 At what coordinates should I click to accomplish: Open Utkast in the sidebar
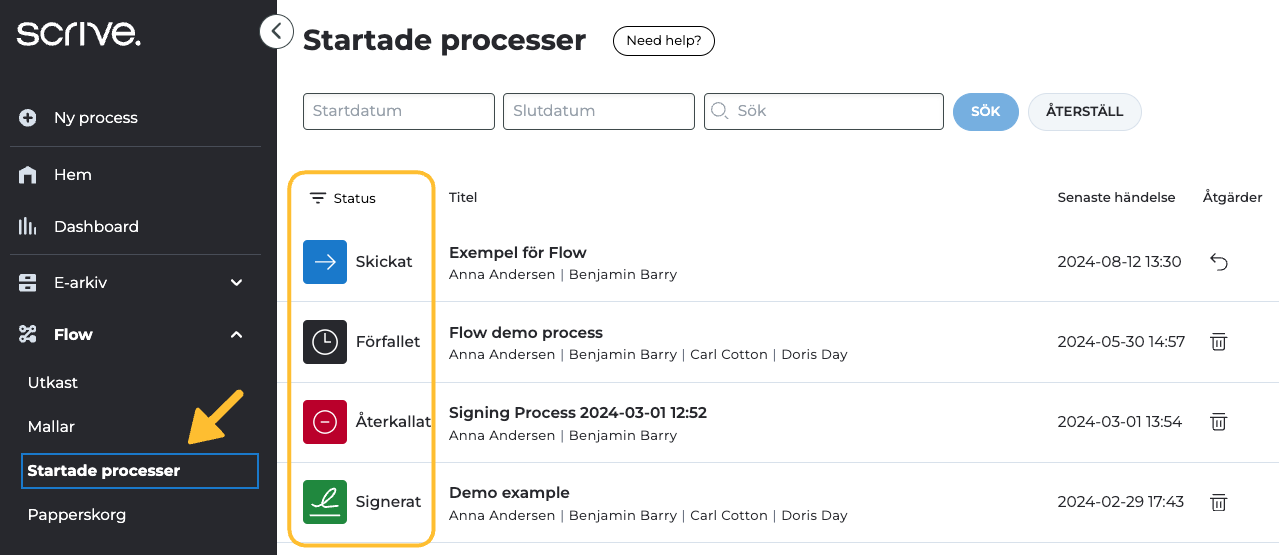(x=53, y=383)
